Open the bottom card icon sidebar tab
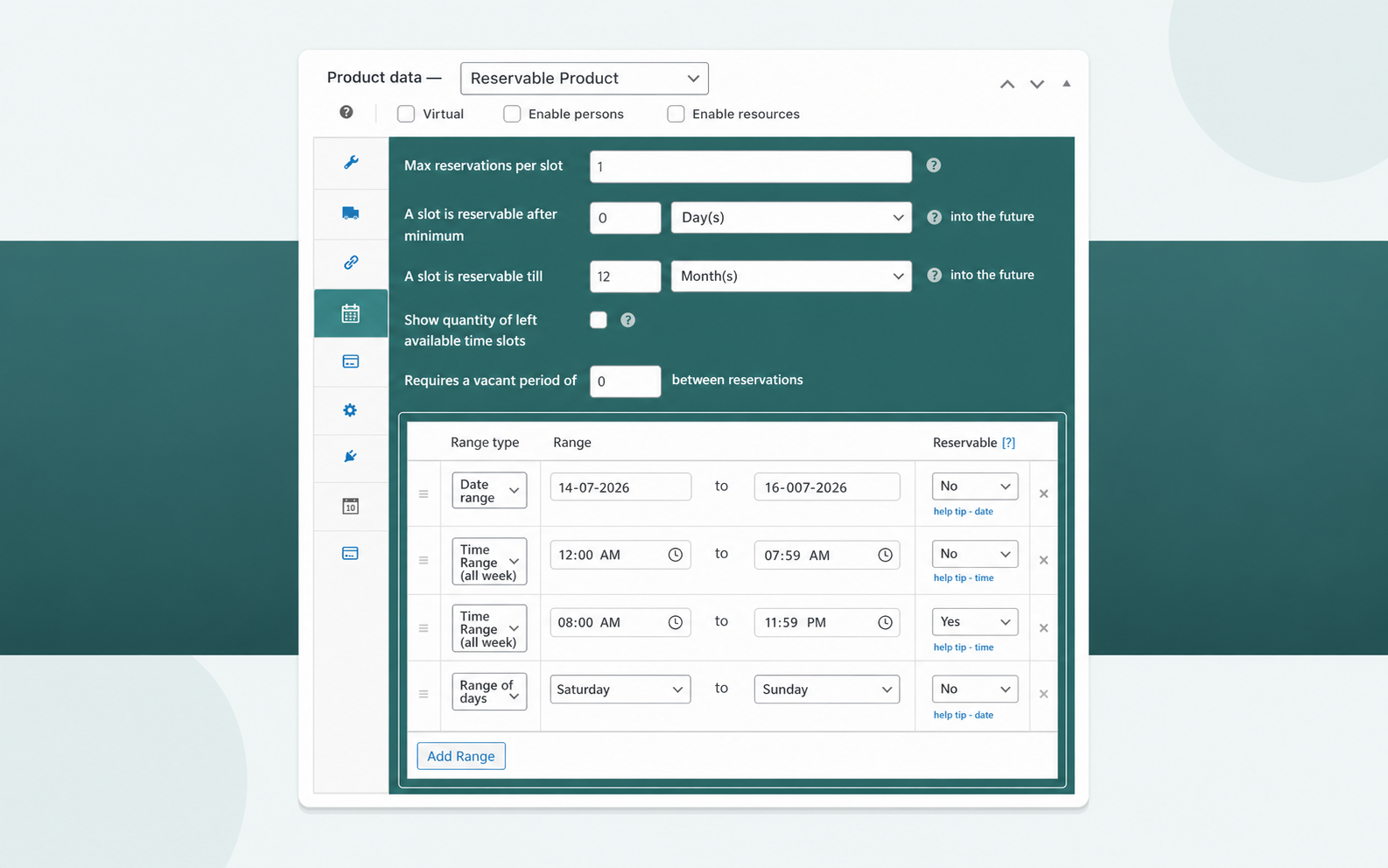The height and width of the screenshot is (868, 1388). [x=350, y=553]
